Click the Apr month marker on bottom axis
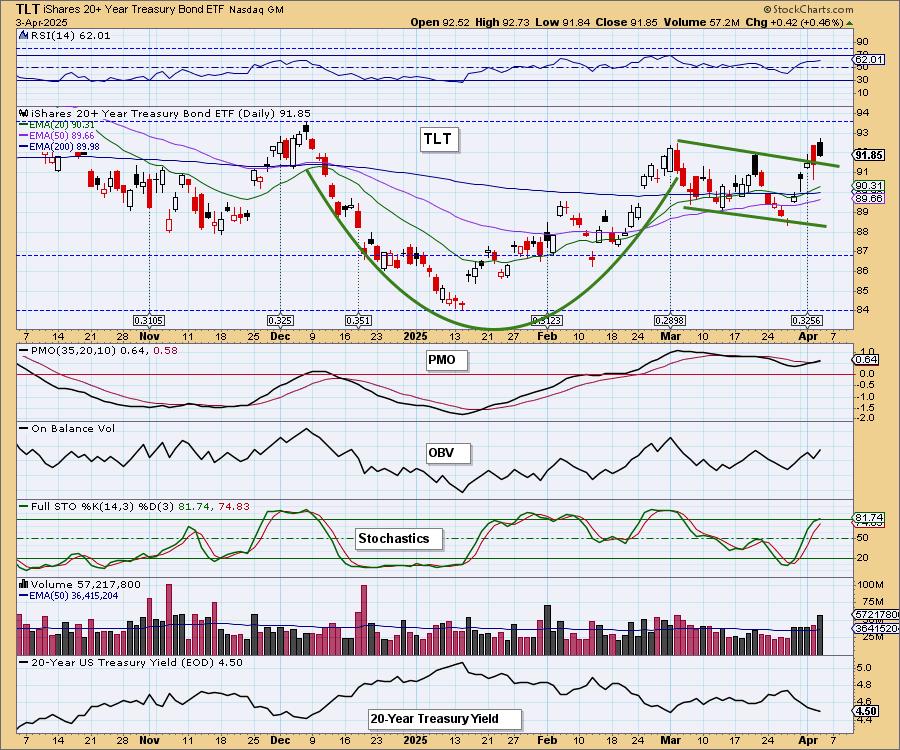Viewport: 900px width, 750px height. click(808, 740)
